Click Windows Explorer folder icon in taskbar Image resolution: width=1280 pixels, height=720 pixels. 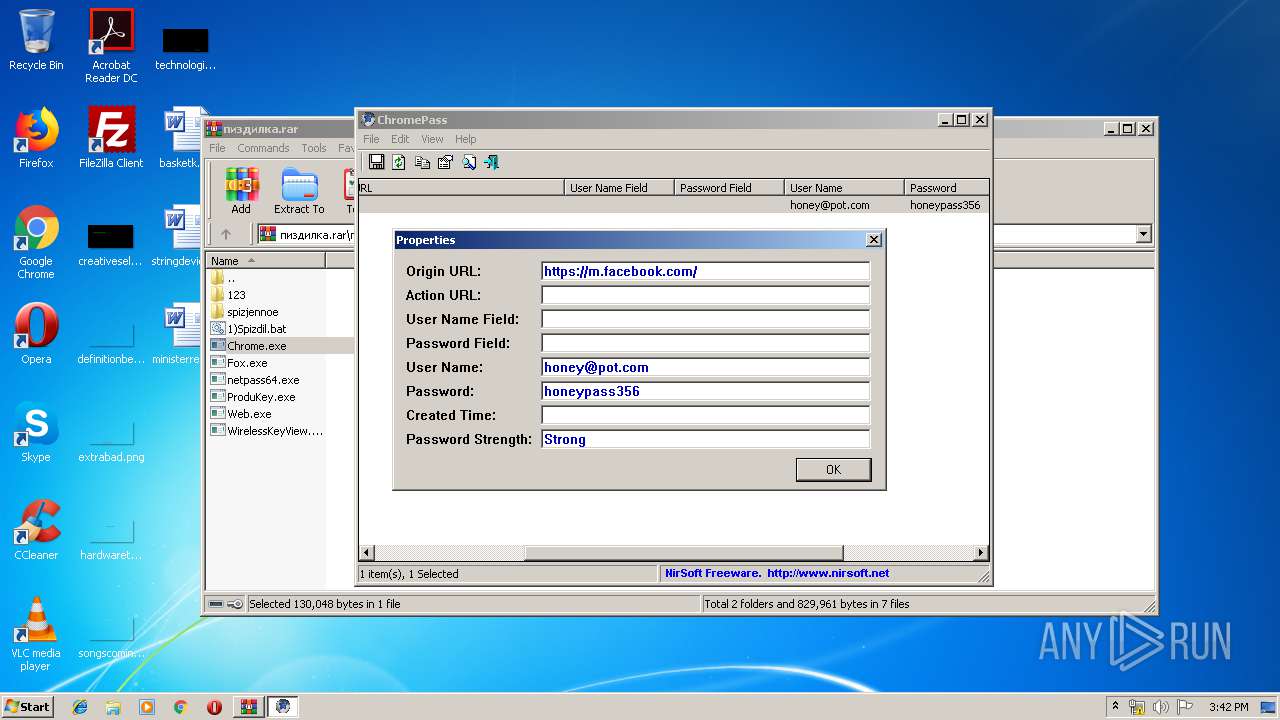[113, 707]
